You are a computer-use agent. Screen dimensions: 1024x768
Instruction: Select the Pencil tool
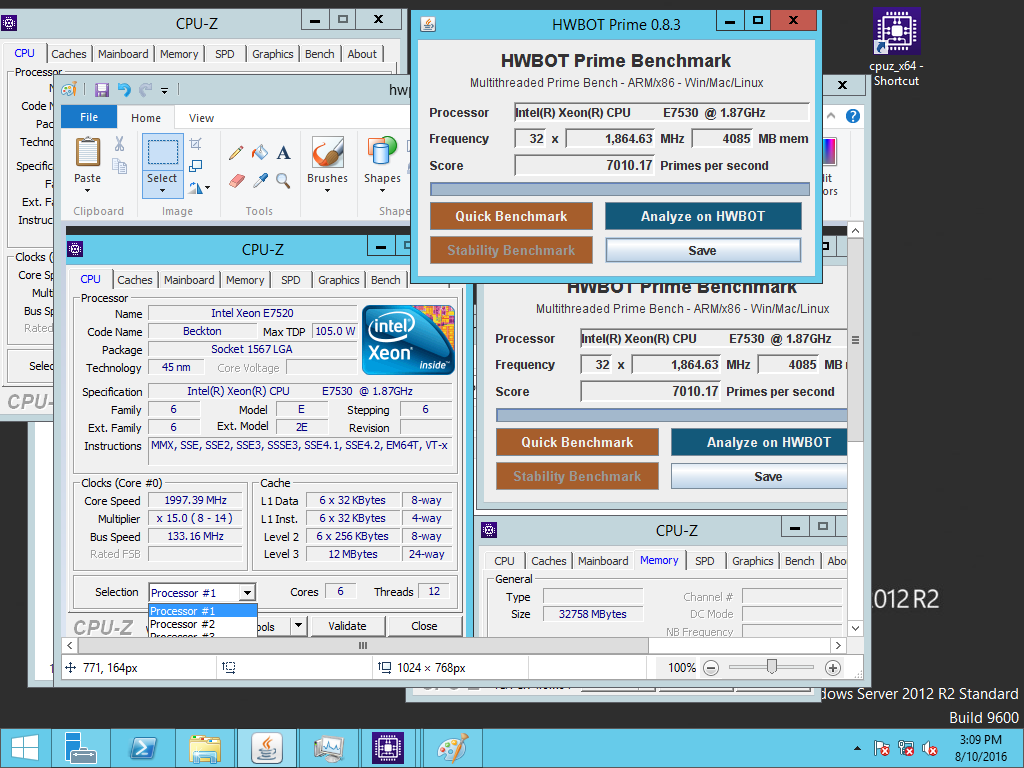tap(236, 153)
